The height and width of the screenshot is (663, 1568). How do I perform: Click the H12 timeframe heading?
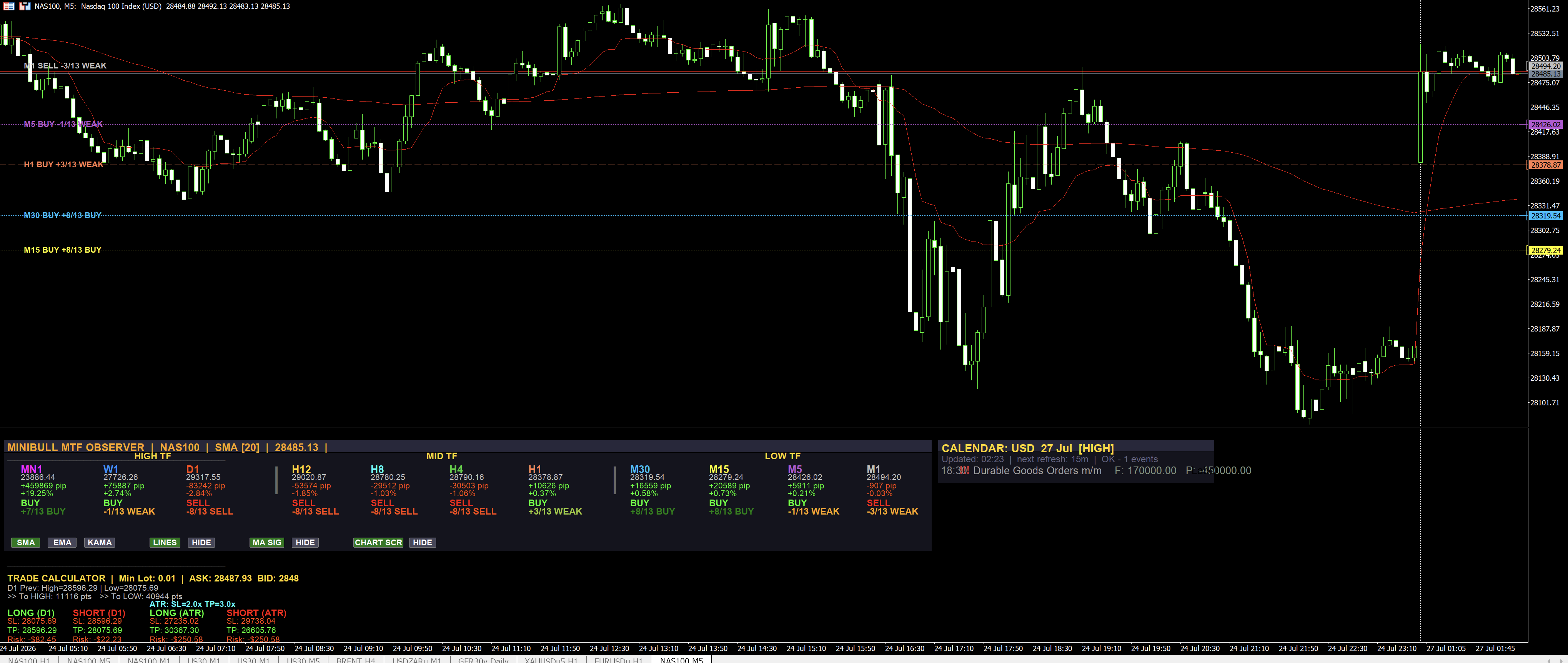coord(301,470)
